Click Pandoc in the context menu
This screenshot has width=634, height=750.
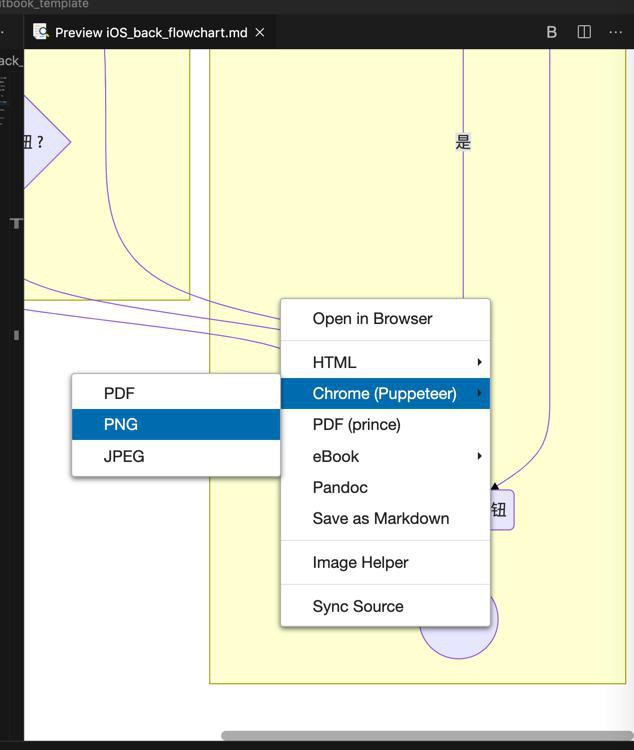coord(340,488)
